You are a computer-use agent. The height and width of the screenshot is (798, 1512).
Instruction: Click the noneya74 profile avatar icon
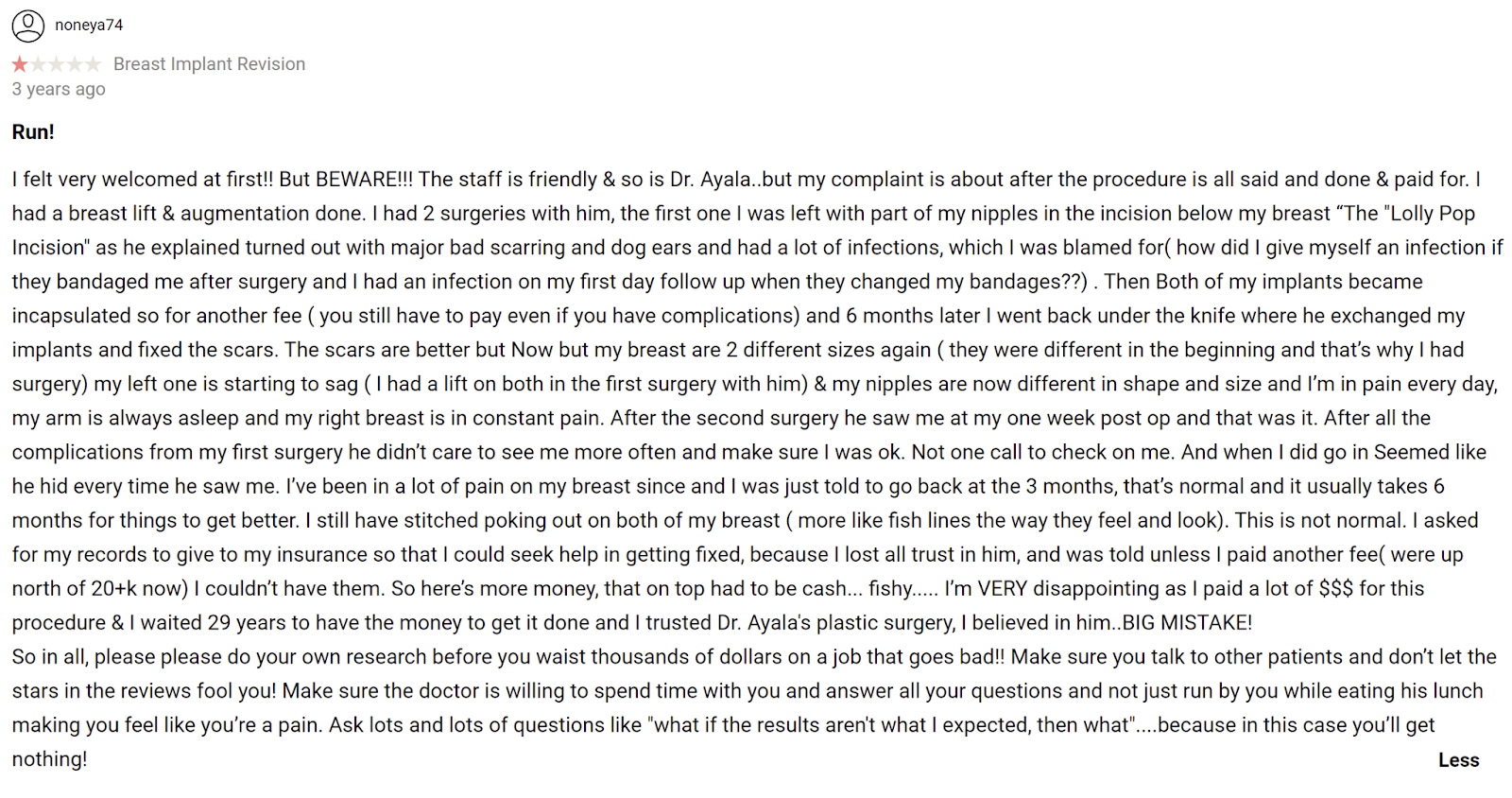pyautogui.click(x=28, y=26)
